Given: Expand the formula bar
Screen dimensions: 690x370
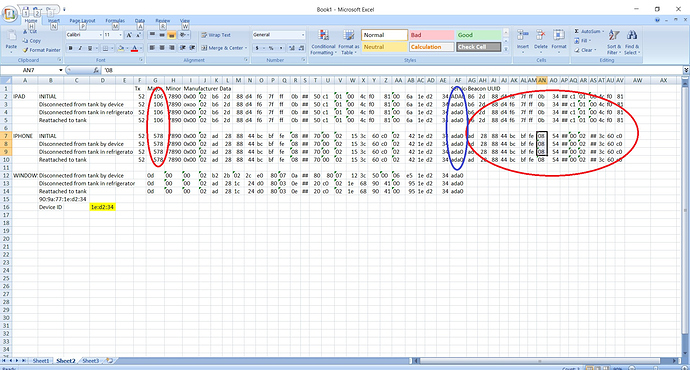Looking at the screenshot, I should coord(686,70).
